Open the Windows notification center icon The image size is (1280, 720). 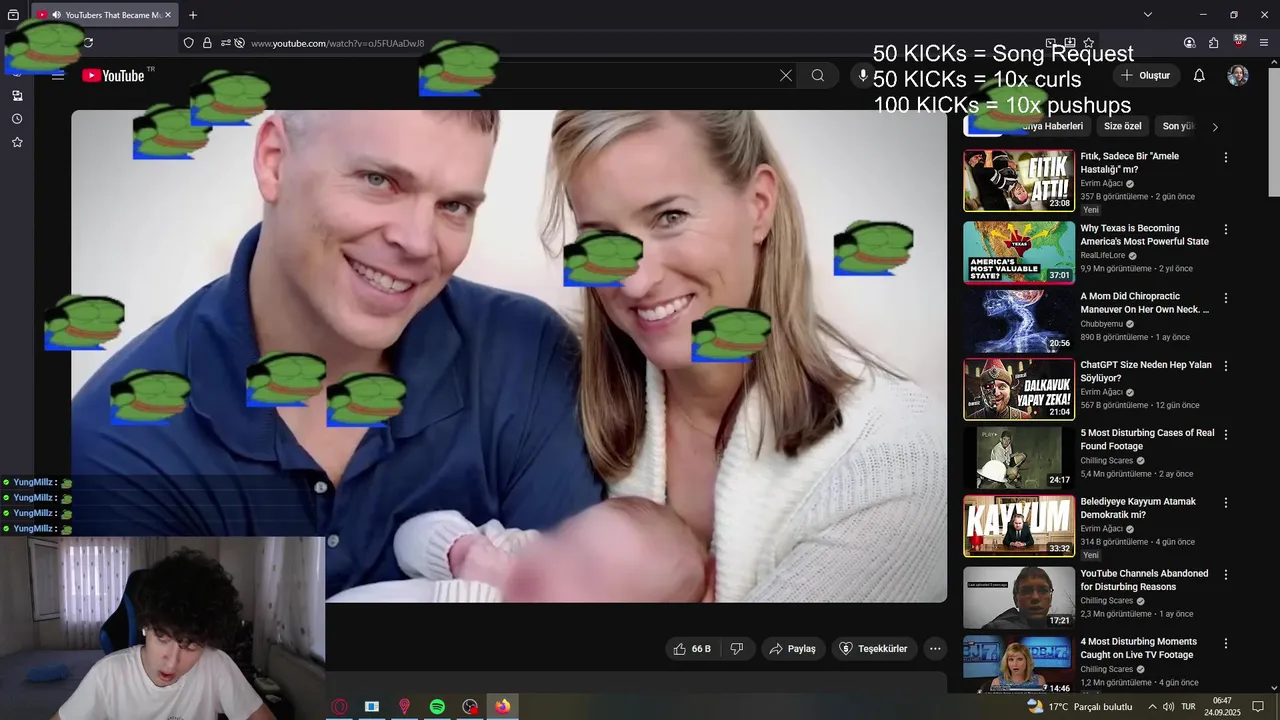1258,707
